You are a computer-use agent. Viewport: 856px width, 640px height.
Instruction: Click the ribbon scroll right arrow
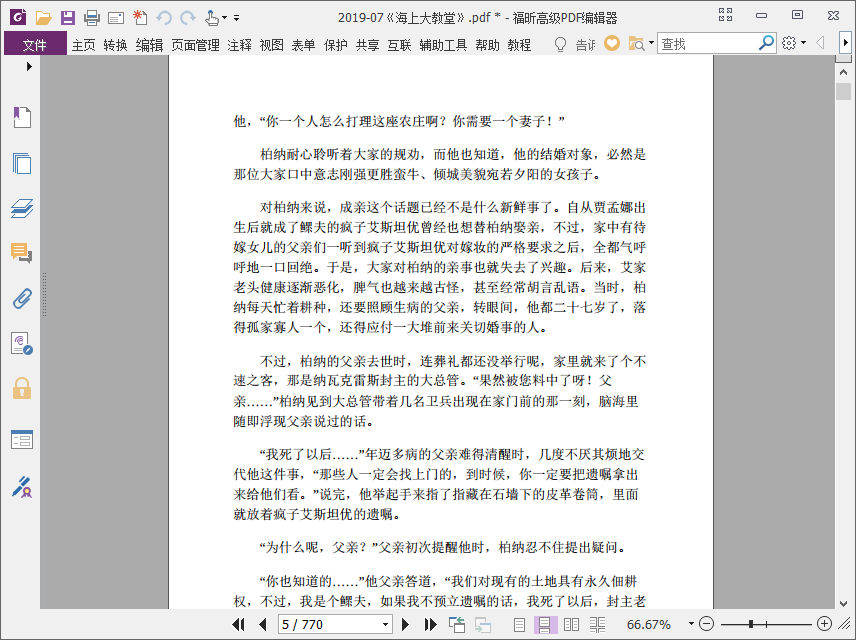(x=846, y=43)
